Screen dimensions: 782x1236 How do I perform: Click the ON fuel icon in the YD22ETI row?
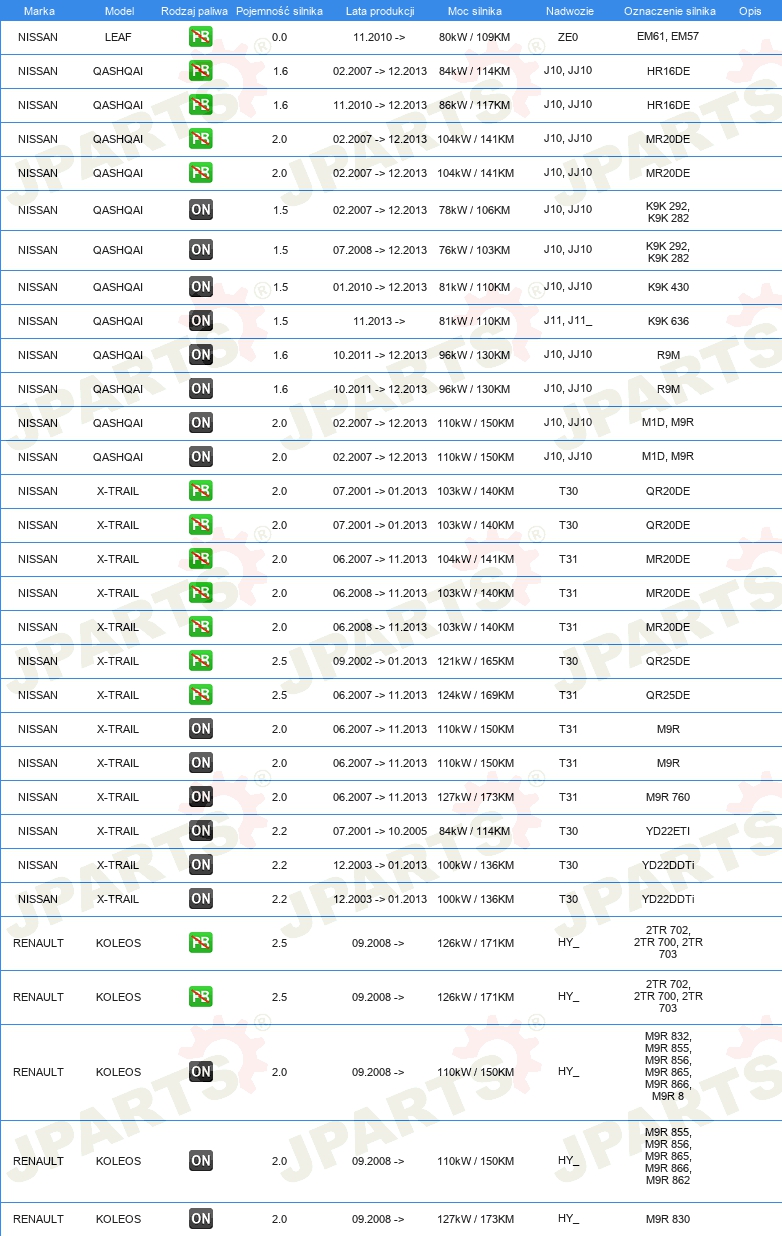tap(200, 831)
